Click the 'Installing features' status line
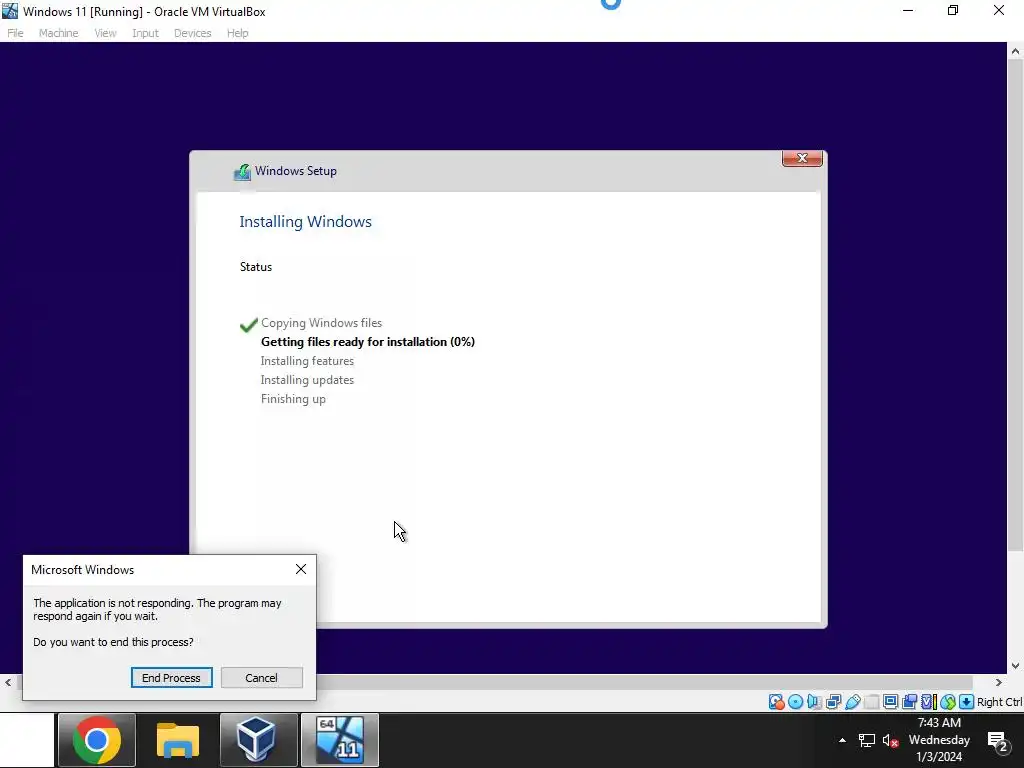Image resolution: width=1024 pixels, height=768 pixels. [307, 360]
